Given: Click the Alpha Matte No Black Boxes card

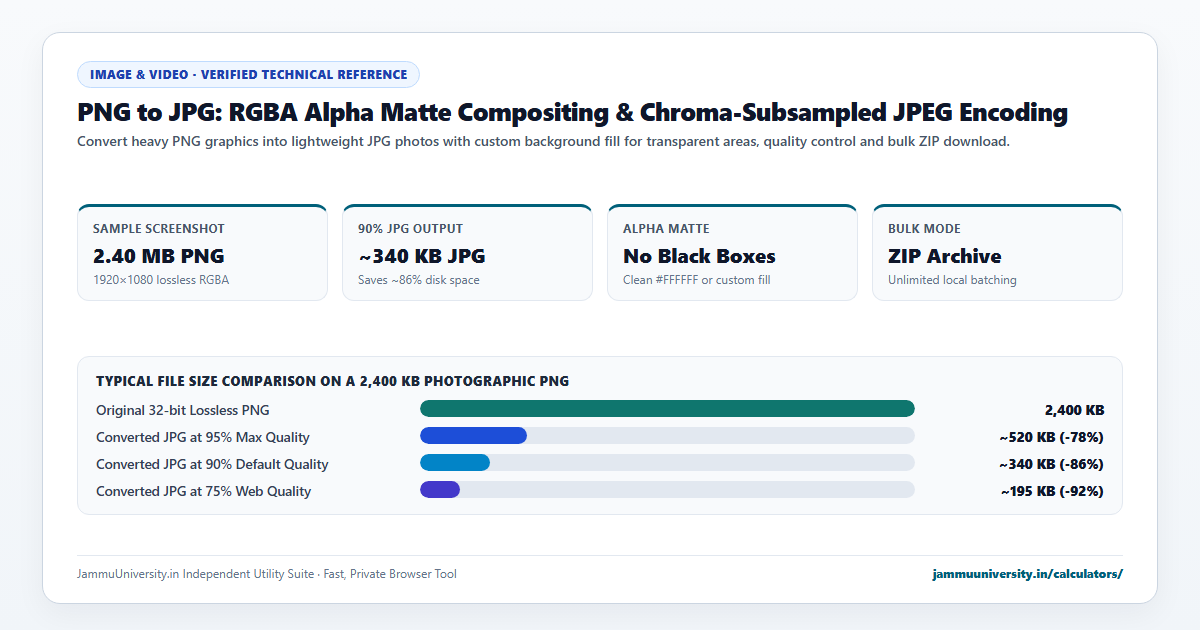Looking at the screenshot, I should point(732,252).
